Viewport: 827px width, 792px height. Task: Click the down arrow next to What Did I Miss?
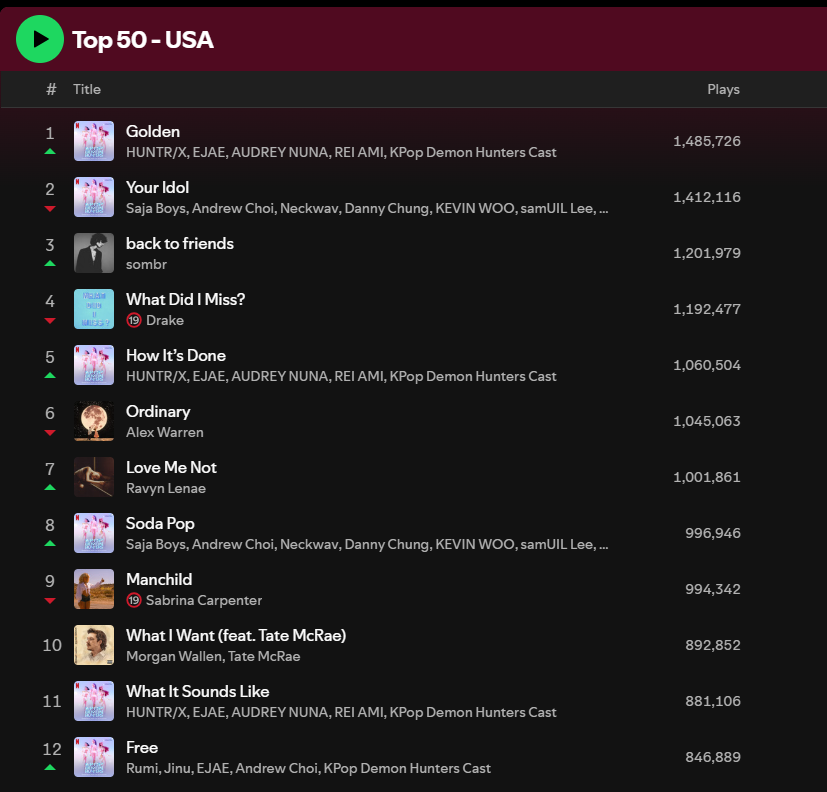tap(49, 319)
